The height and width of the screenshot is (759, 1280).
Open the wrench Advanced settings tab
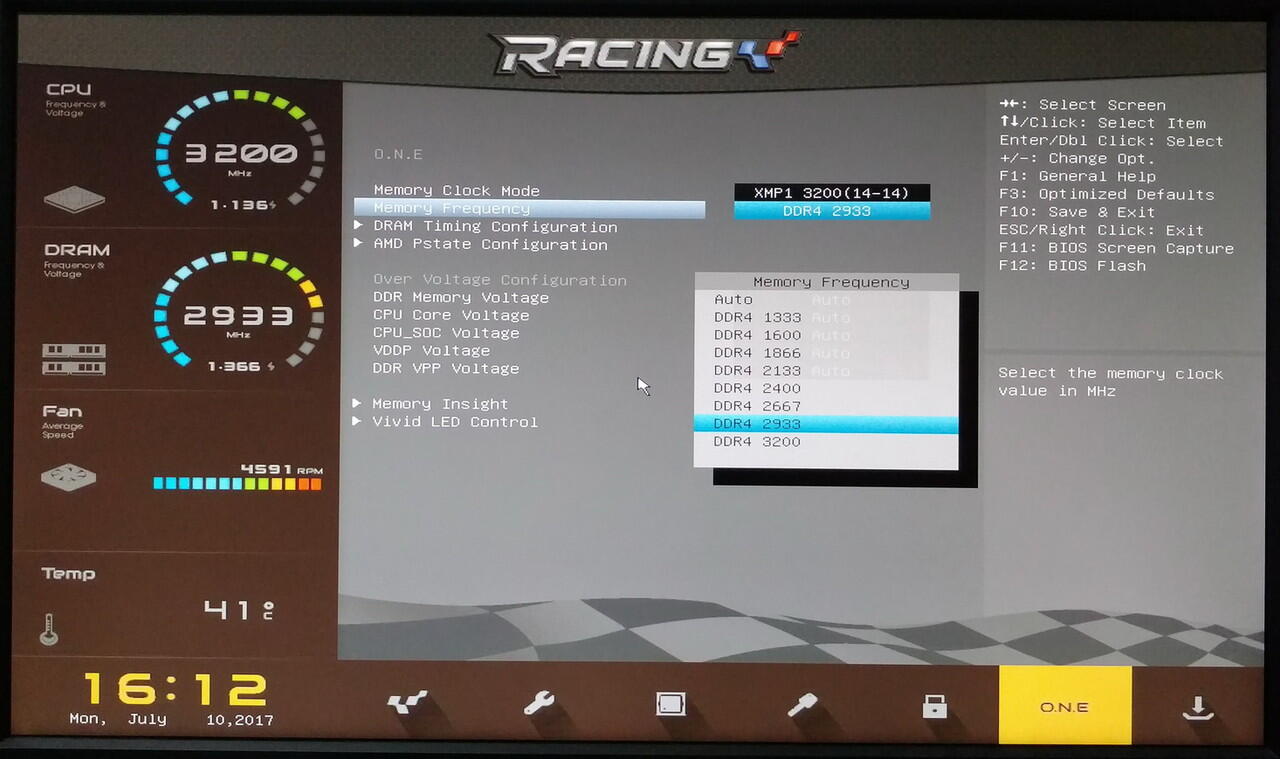tap(539, 704)
